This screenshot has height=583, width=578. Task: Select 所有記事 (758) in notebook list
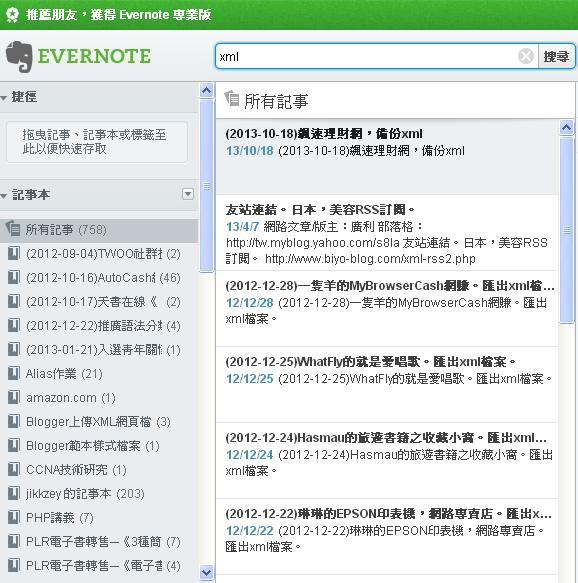pos(99,230)
